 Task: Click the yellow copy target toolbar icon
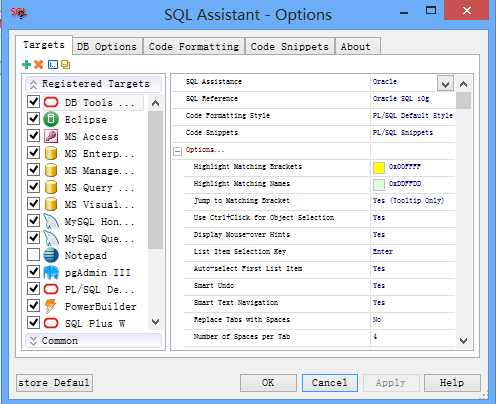[66, 64]
